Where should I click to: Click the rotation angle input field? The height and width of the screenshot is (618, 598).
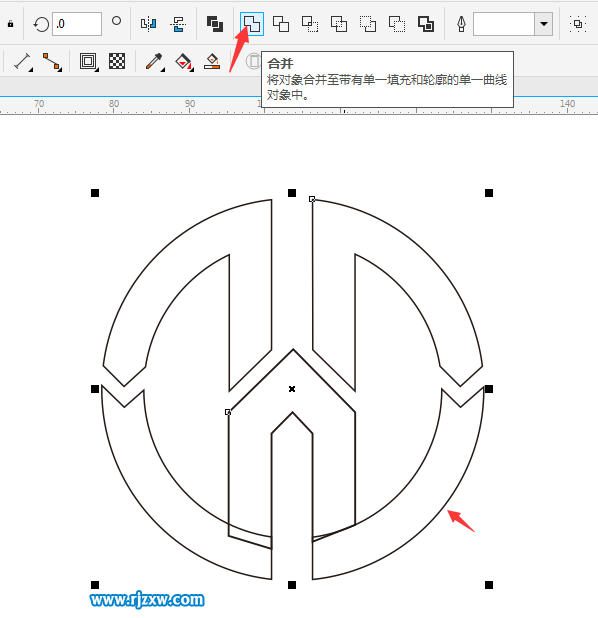[77, 24]
